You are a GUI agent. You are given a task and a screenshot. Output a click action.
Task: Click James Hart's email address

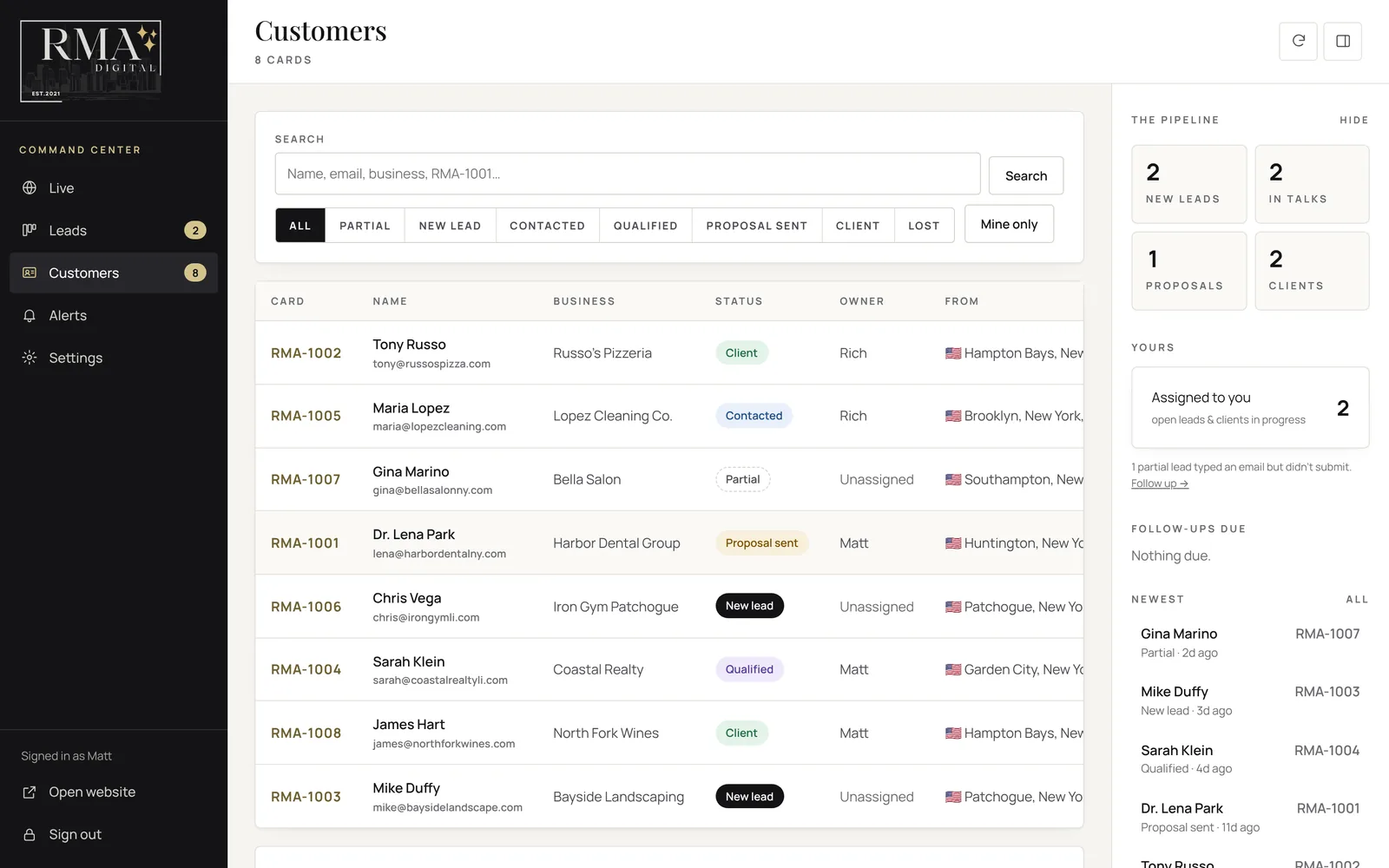pos(444,744)
